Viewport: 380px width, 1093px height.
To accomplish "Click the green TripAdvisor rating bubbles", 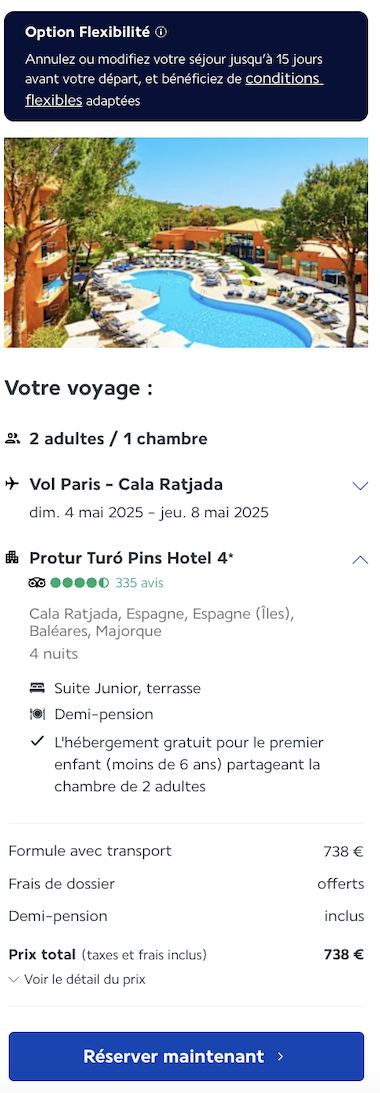I will (x=79, y=583).
